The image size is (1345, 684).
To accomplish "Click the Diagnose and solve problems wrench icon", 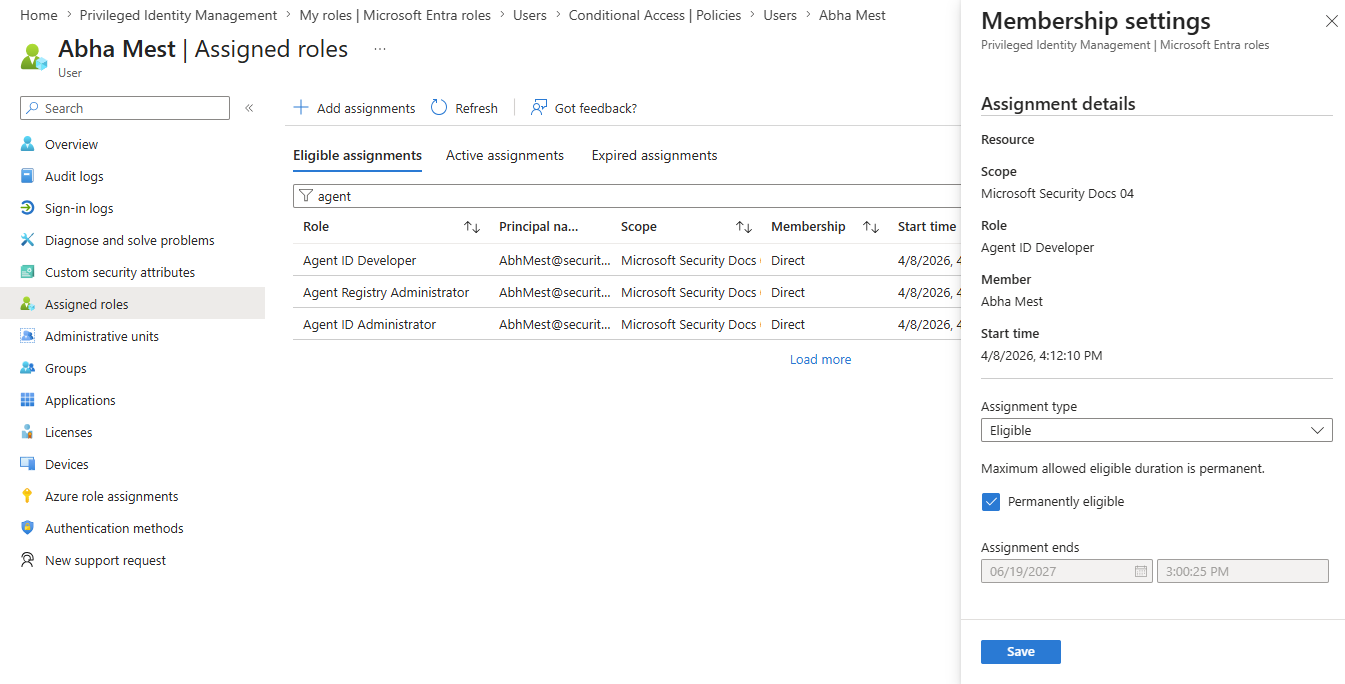I will click(28, 240).
